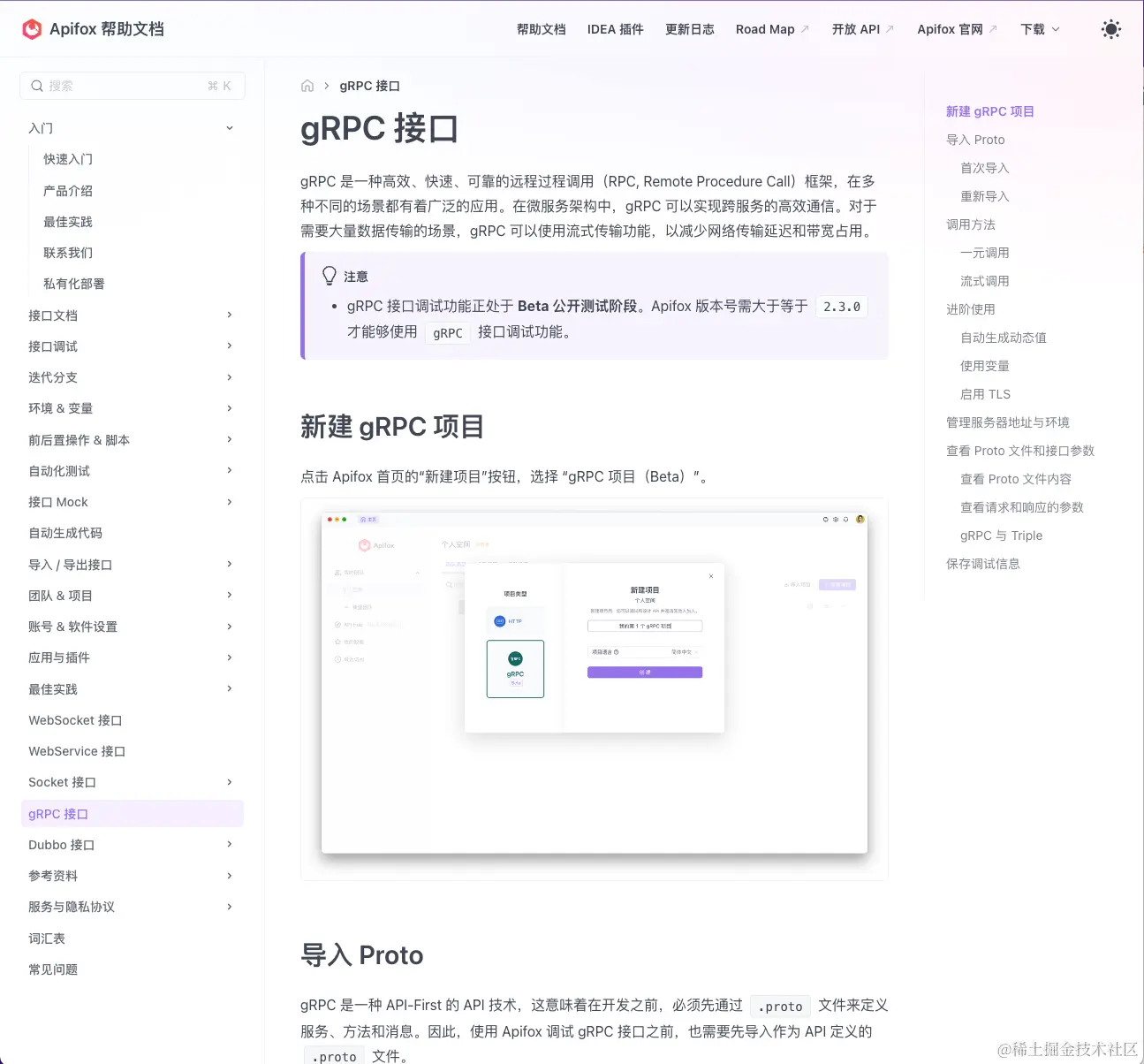Expand the 环境 & 变量 sidebar section

pyautogui.click(x=133, y=408)
